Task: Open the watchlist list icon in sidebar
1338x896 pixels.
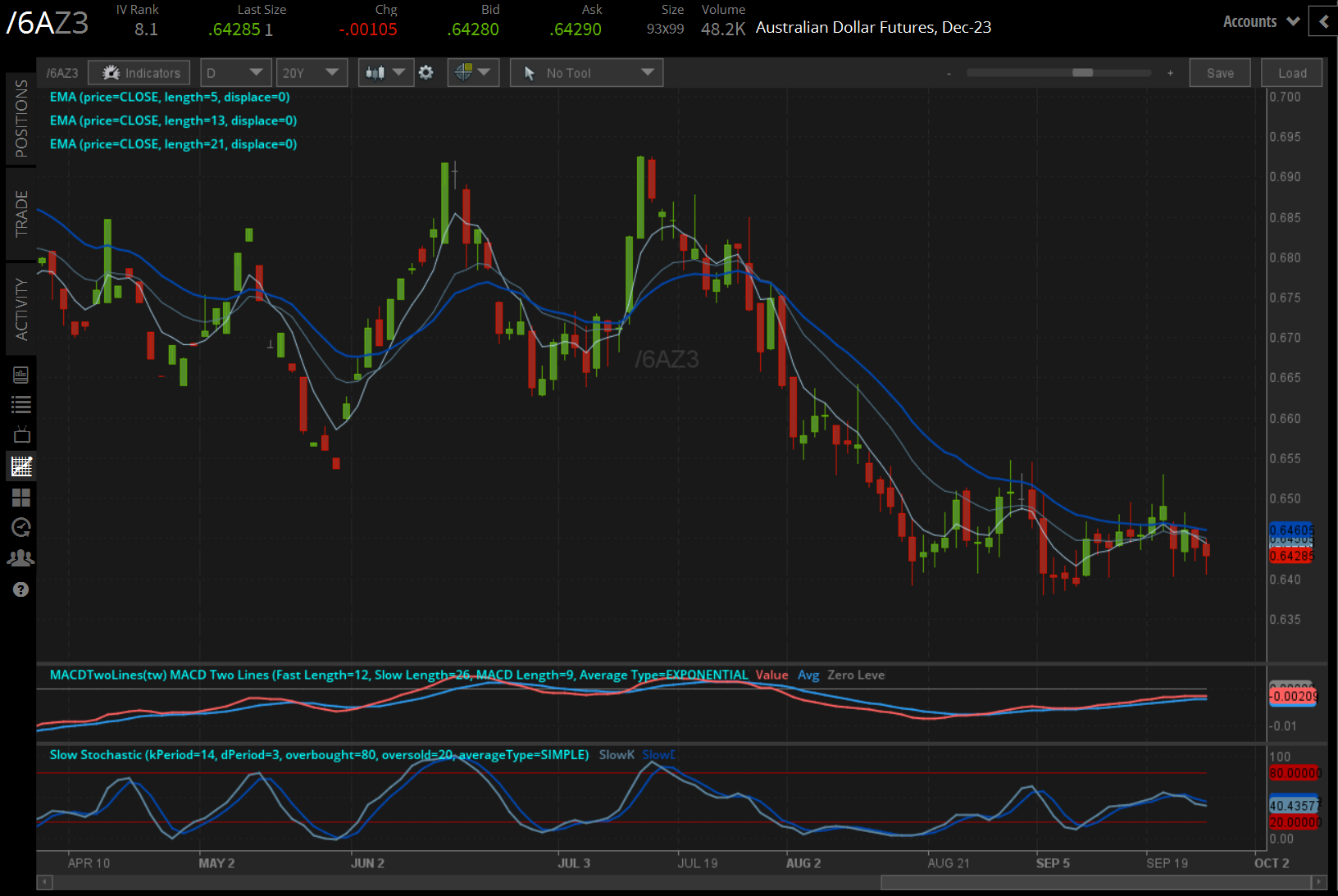Action: (21, 404)
